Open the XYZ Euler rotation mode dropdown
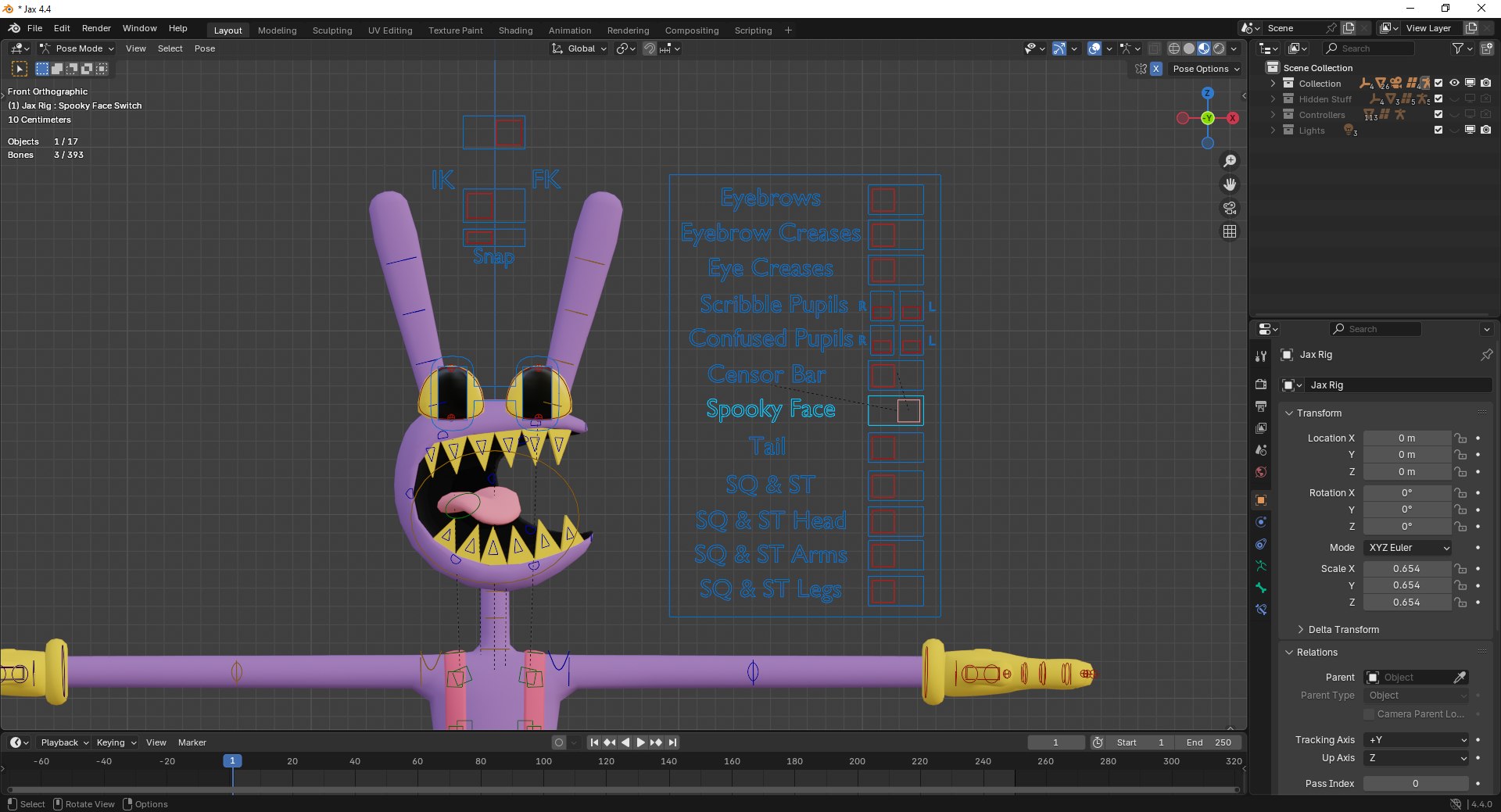The image size is (1501, 812). (x=1408, y=548)
